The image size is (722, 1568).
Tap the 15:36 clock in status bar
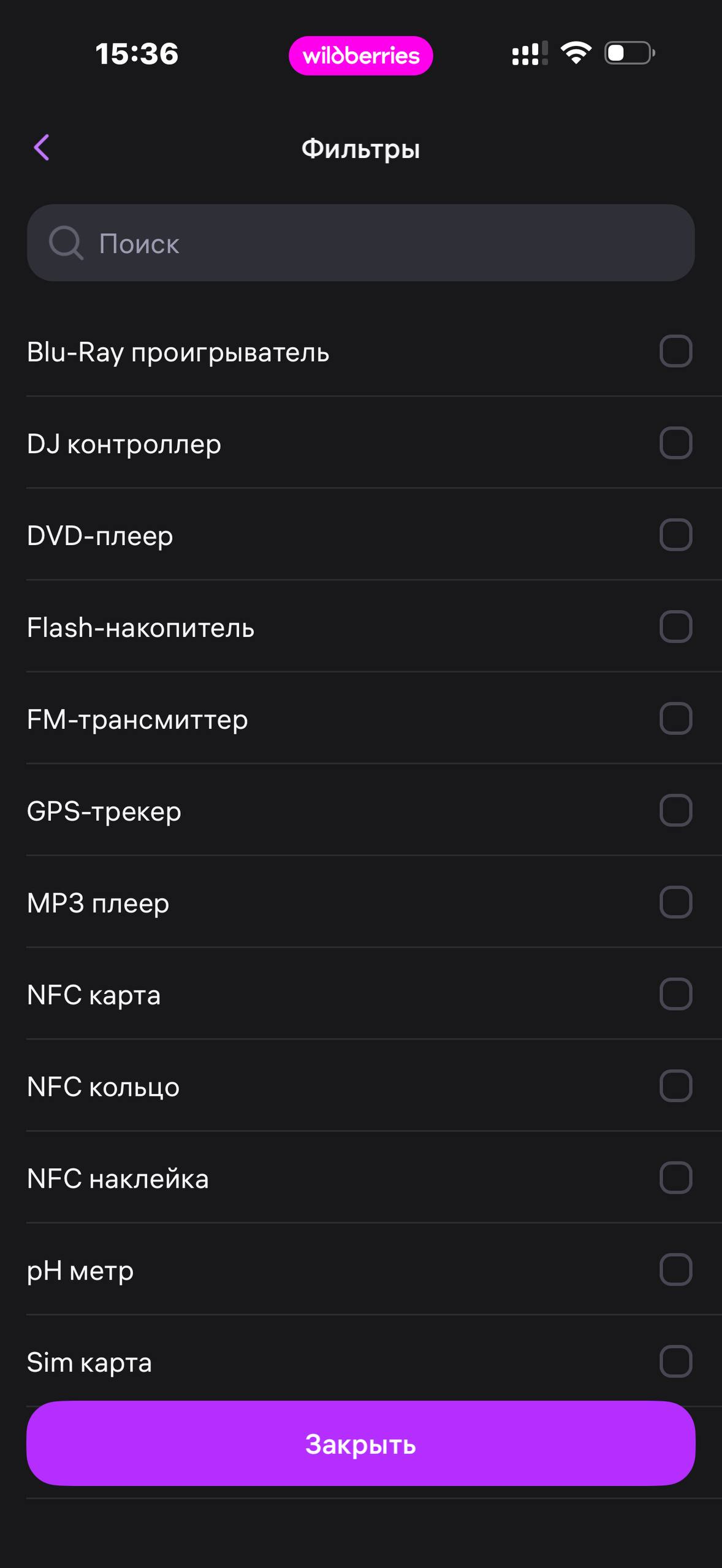click(x=137, y=53)
